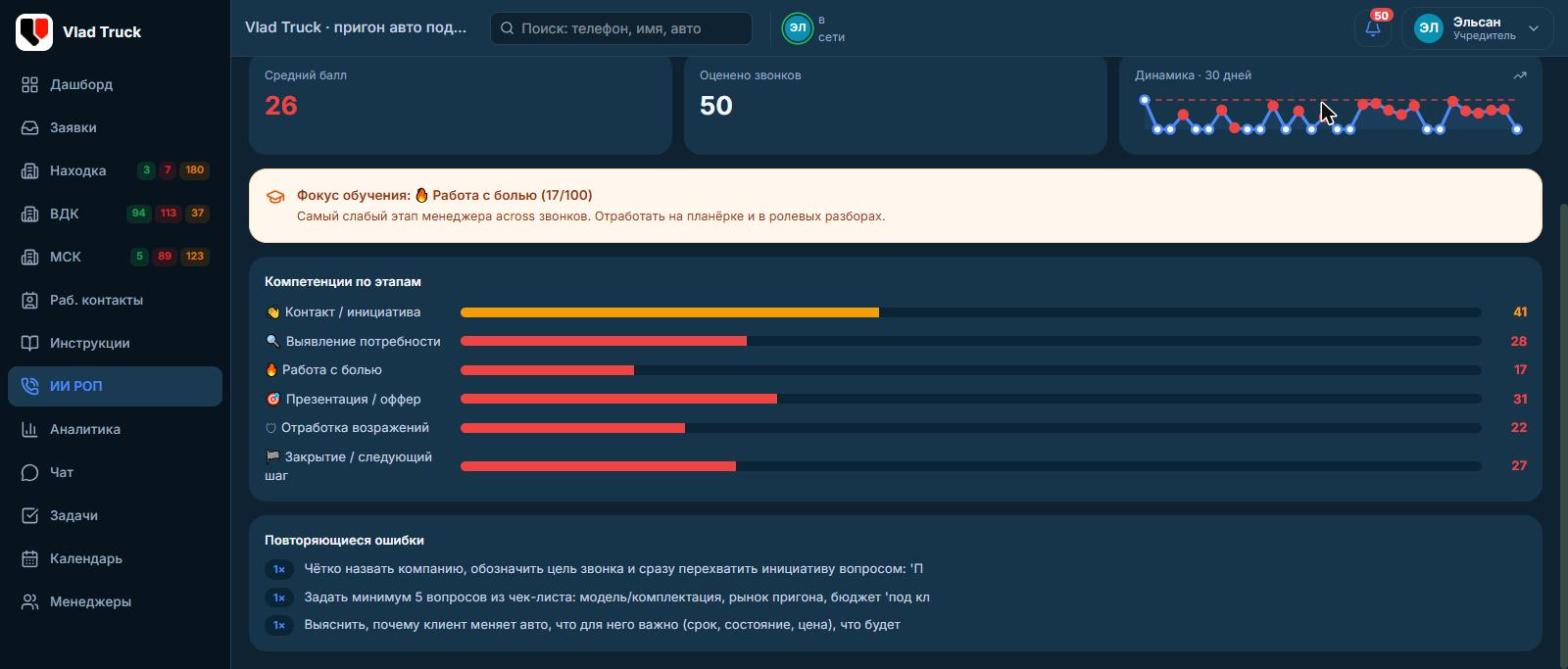Click the ВДК green badge 94
1568x669 pixels.
pyautogui.click(x=139, y=214)
